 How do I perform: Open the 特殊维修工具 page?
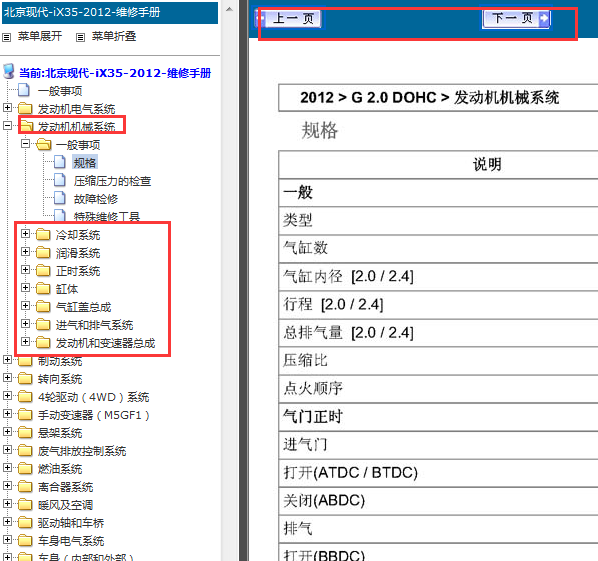point(107,216)
